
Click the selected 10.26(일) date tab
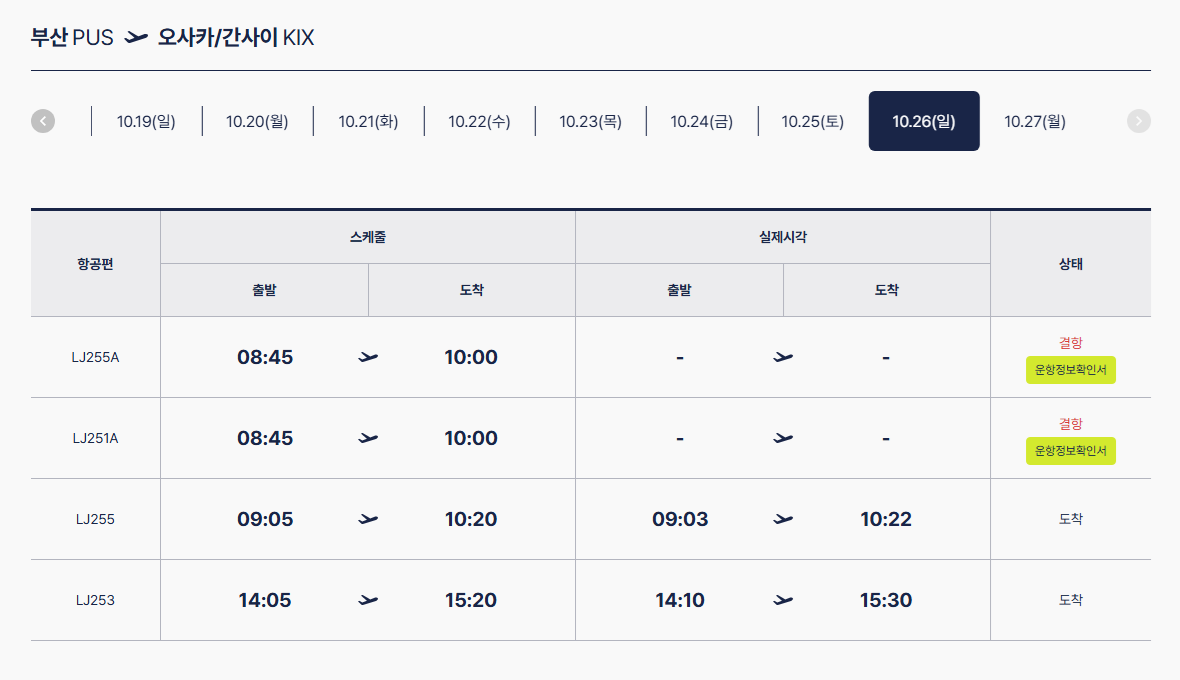tap(924, 121)
